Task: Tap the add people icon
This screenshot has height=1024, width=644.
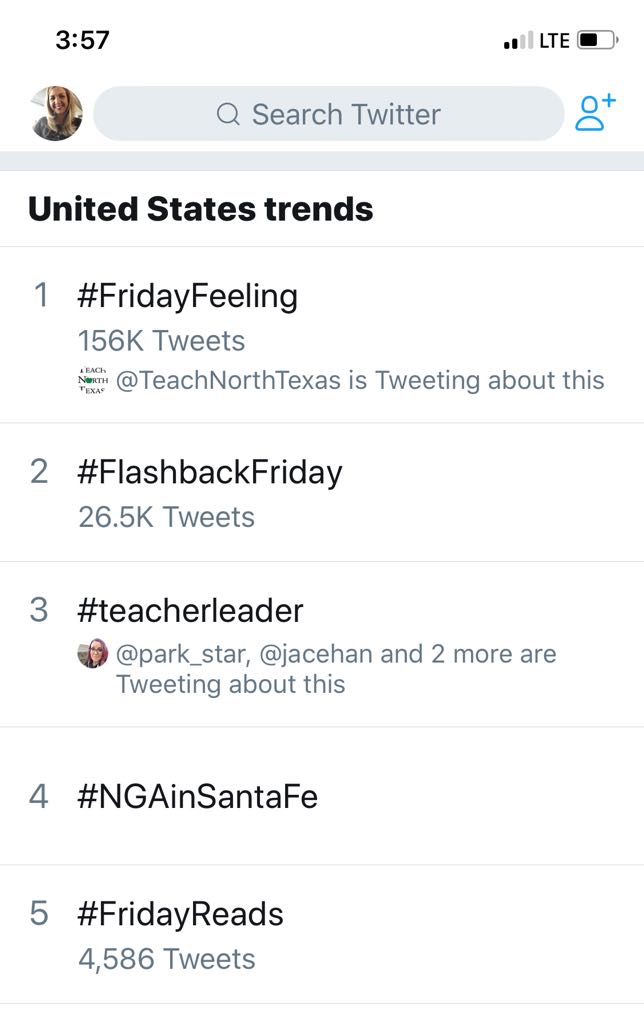Action: point(594,113)
